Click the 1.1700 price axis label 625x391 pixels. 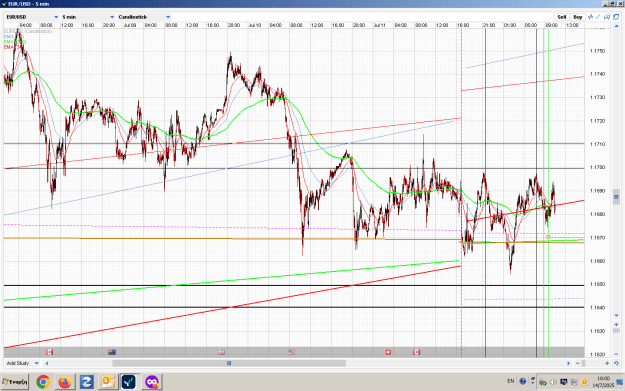pyautogui.click(x=597, y=167)
